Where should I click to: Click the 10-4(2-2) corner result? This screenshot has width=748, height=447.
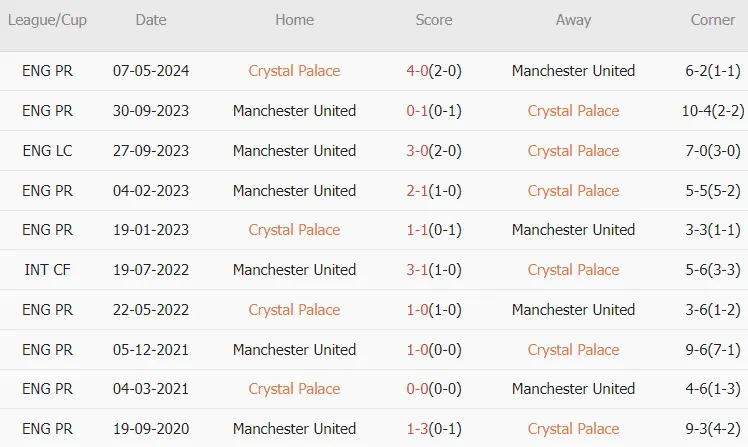tap(713, 111)
